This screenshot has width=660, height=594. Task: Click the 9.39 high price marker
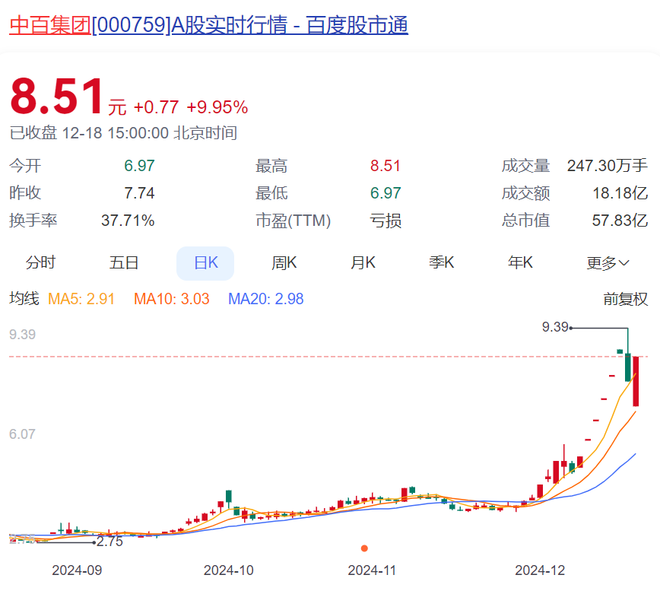click(x=555, y=327)
